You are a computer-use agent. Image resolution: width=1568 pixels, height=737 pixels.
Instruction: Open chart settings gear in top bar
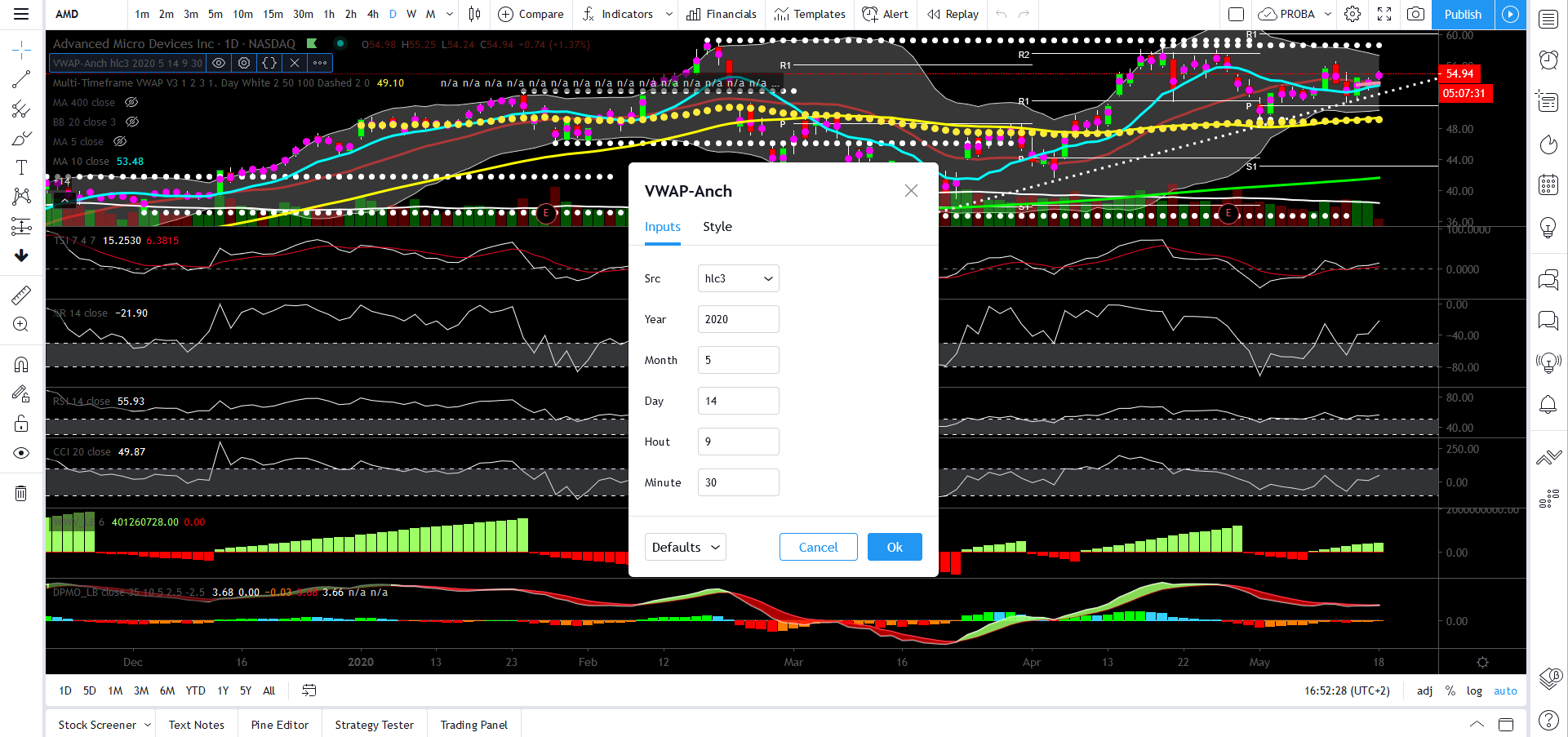[x=1353, y=14]
